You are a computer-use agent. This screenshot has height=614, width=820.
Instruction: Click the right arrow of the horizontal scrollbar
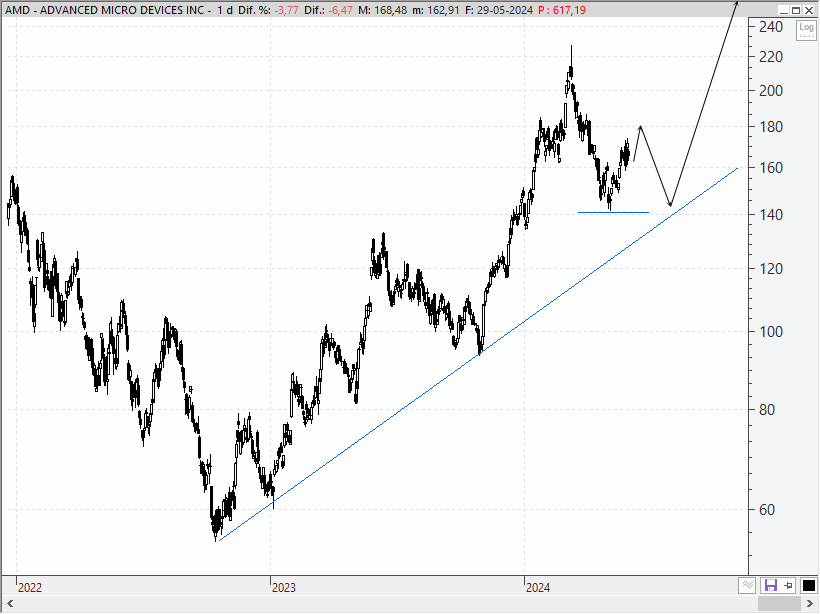[810, 605]
